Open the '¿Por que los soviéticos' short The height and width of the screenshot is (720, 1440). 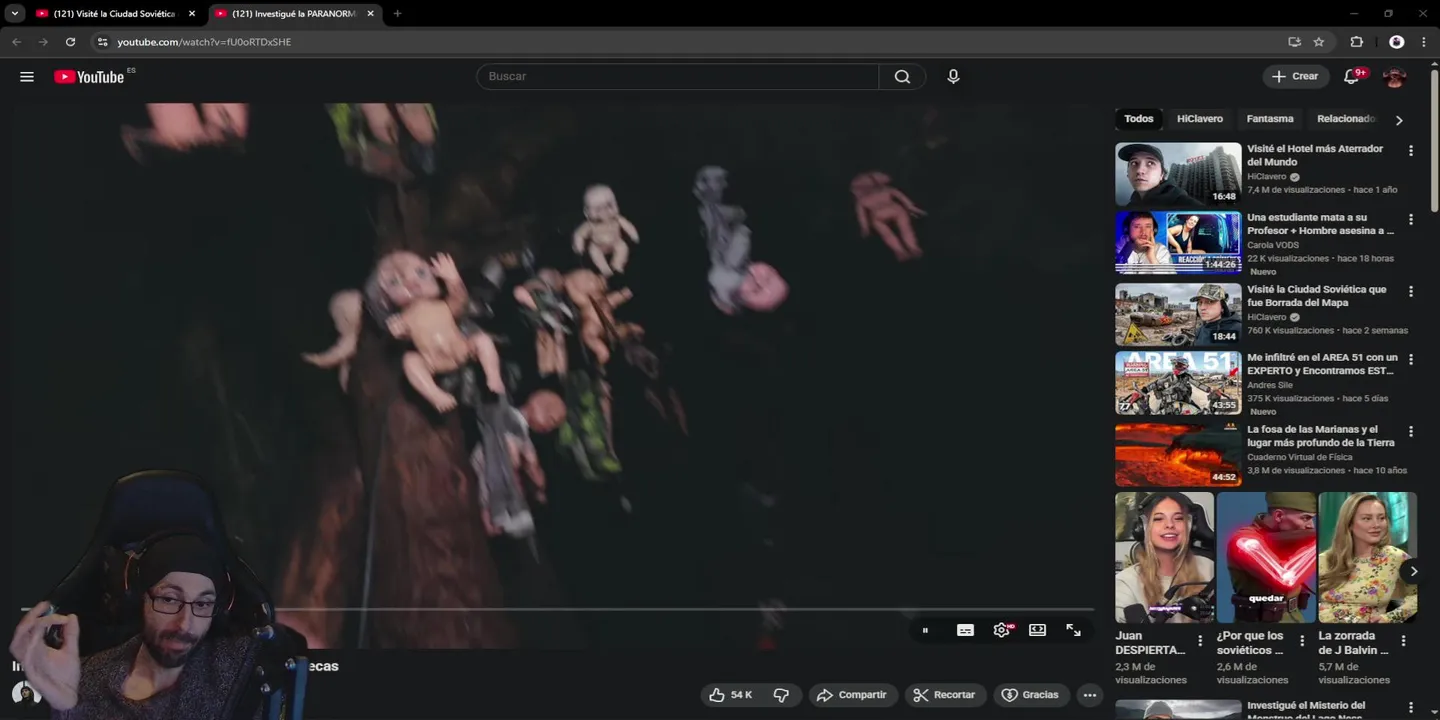tap(1266, 558)
